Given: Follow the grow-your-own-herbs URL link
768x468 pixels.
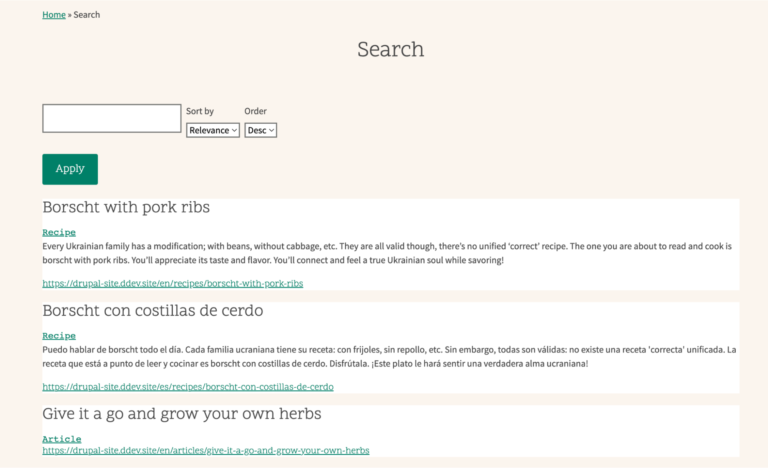Looking at the screenshot, I should [206, 450].
